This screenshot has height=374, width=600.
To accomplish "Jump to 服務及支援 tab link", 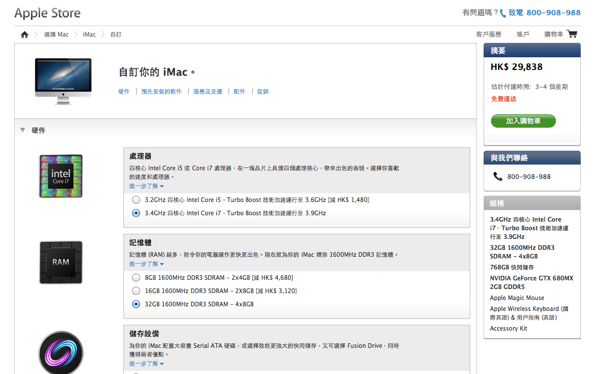I will pos(208,91).
